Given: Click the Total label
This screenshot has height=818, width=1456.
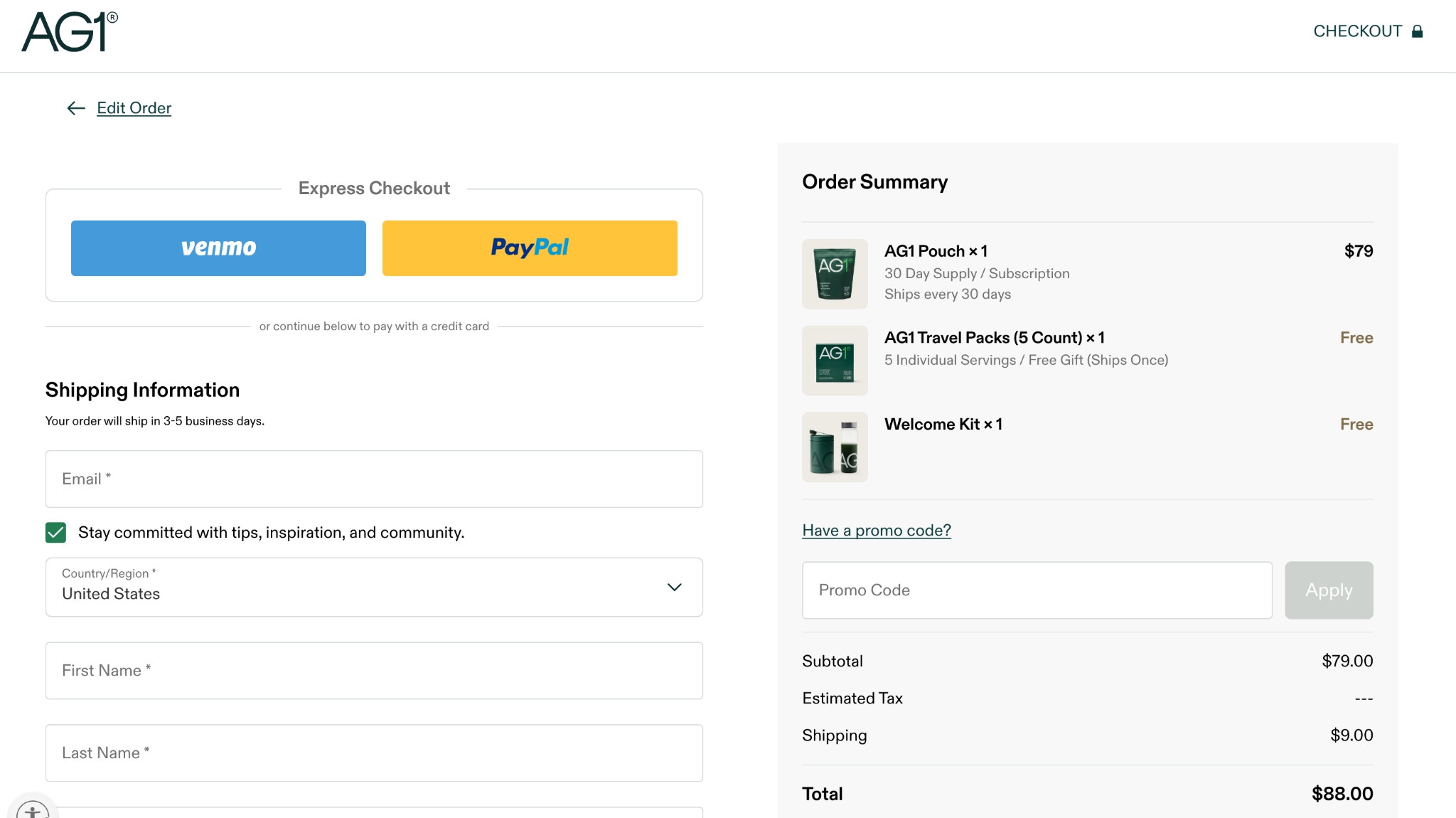Looking at the screenshot, I should (x=823, y=794).
